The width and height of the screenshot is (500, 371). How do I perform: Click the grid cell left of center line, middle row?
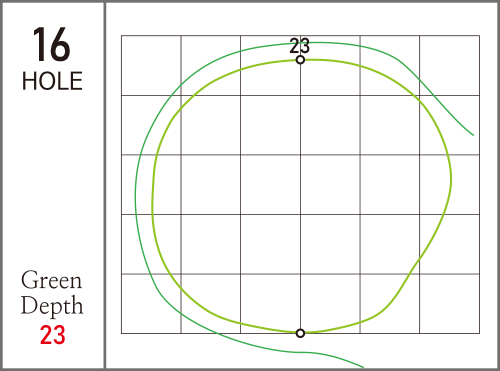coord(270,184)
